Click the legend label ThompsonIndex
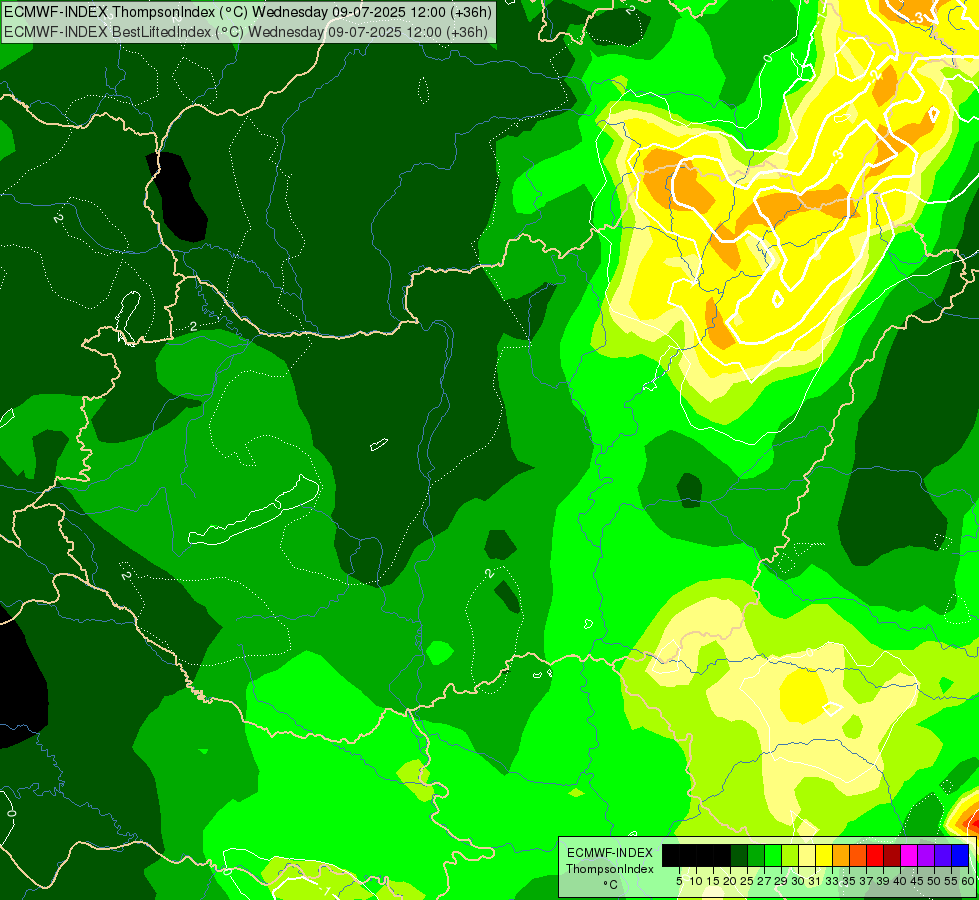 [610, 869]
